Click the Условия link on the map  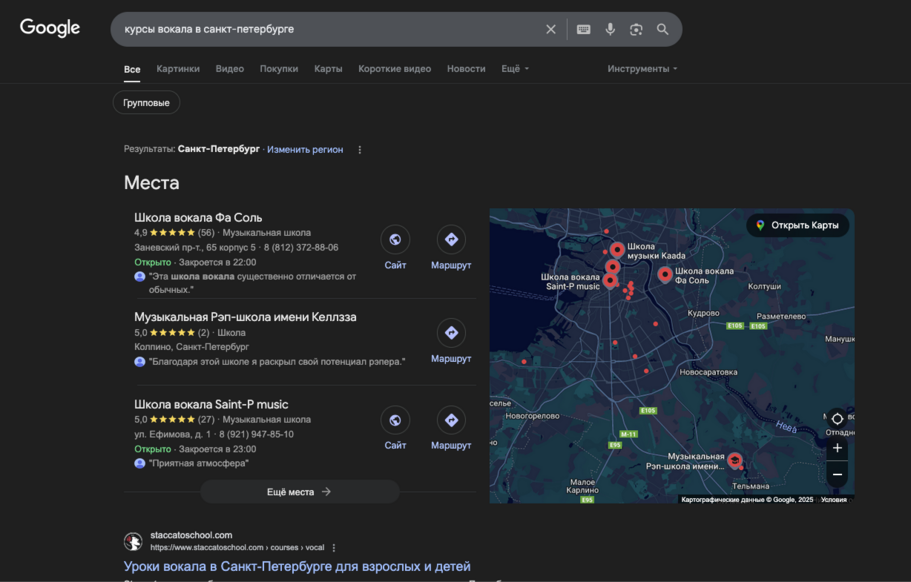pos(834,500)
